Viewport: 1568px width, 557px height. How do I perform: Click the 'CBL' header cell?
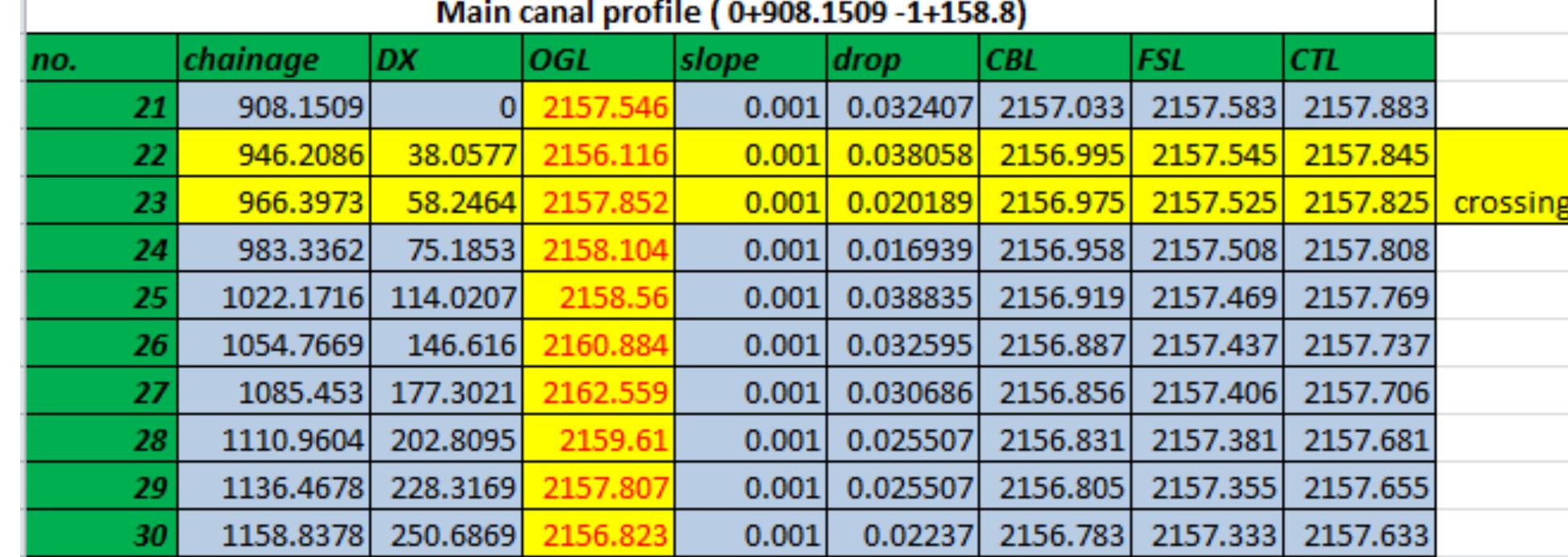click(1055, 60)
